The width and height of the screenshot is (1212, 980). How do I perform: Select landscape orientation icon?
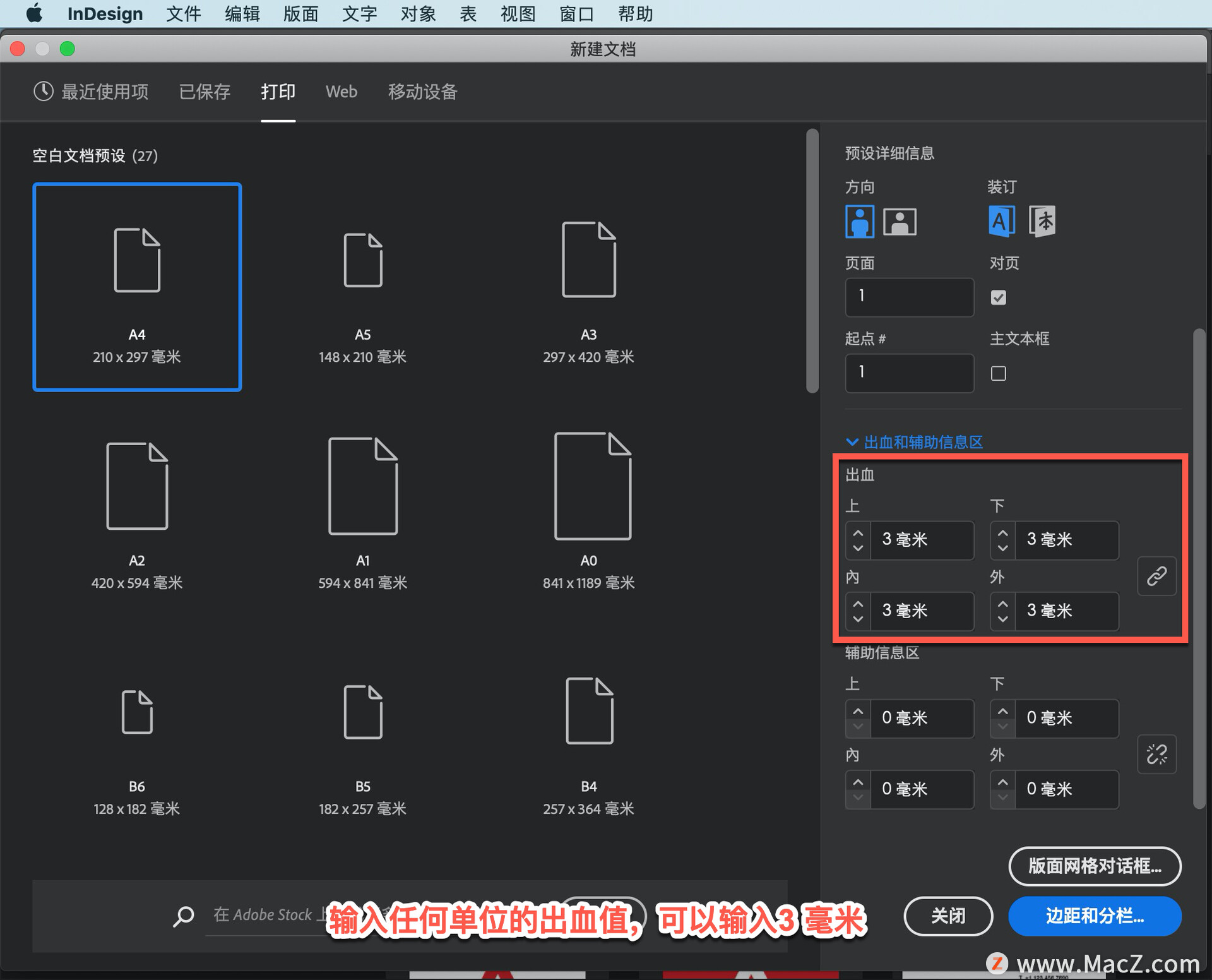click(x=900, y=222)
